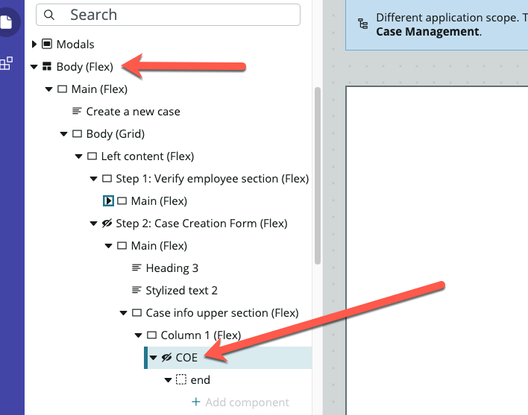528x415 pixels.
Task: Click into the Search field
Action: [x=168, y=15]
